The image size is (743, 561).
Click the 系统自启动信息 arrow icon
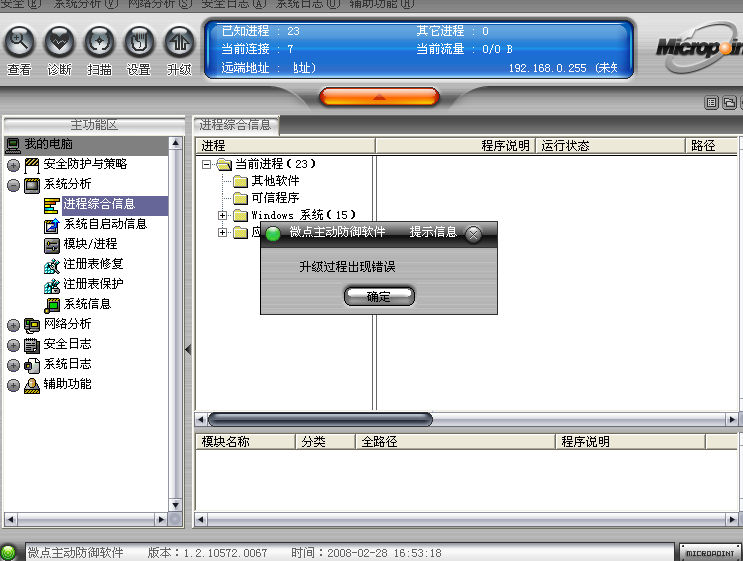(51, 226)
